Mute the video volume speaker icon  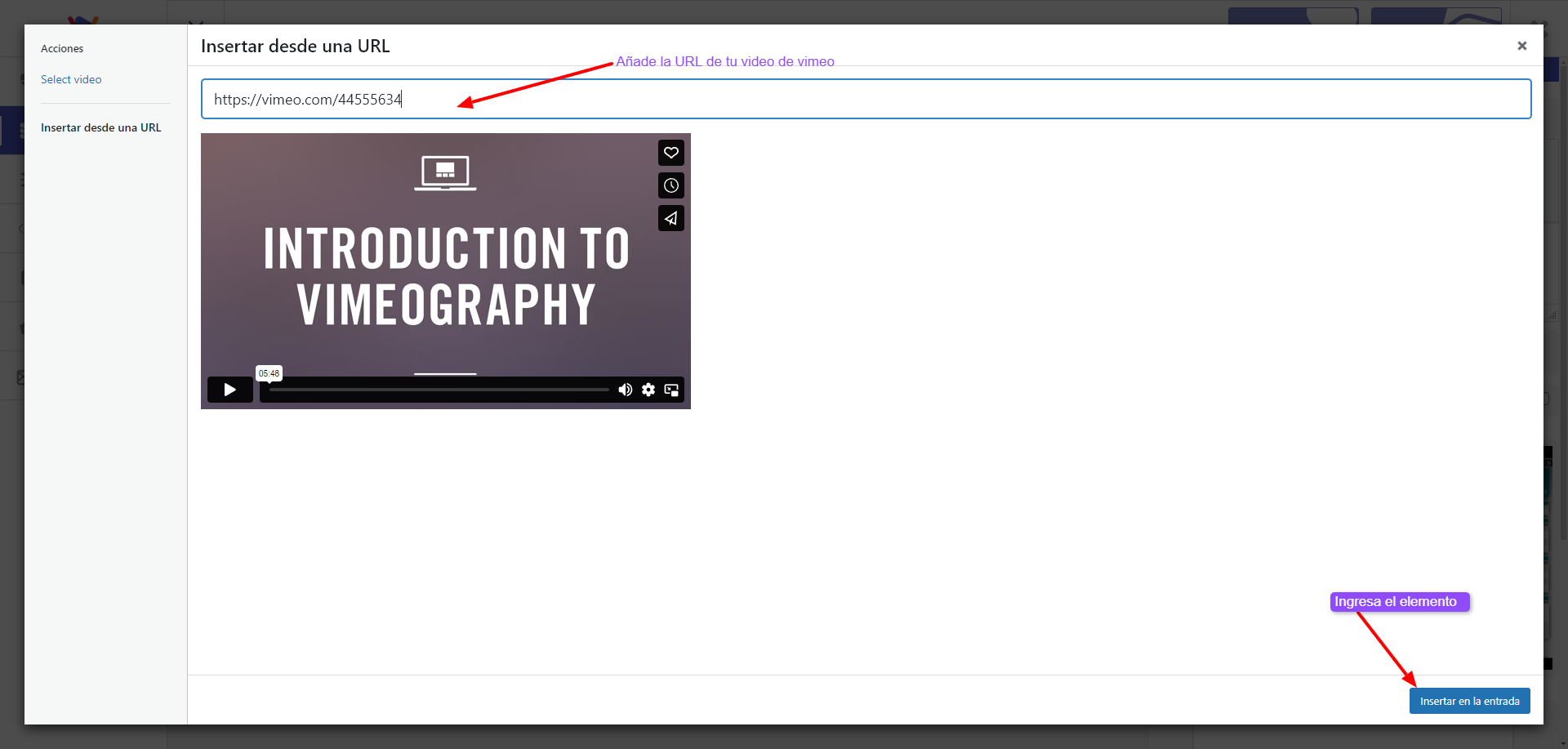(625, 390)
